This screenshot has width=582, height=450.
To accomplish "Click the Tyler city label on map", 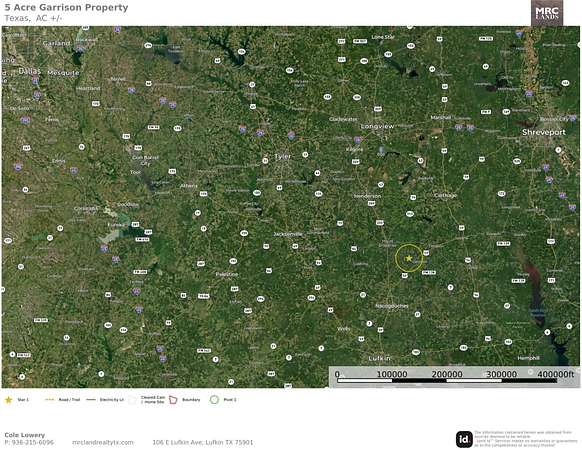I will (282, 157).
